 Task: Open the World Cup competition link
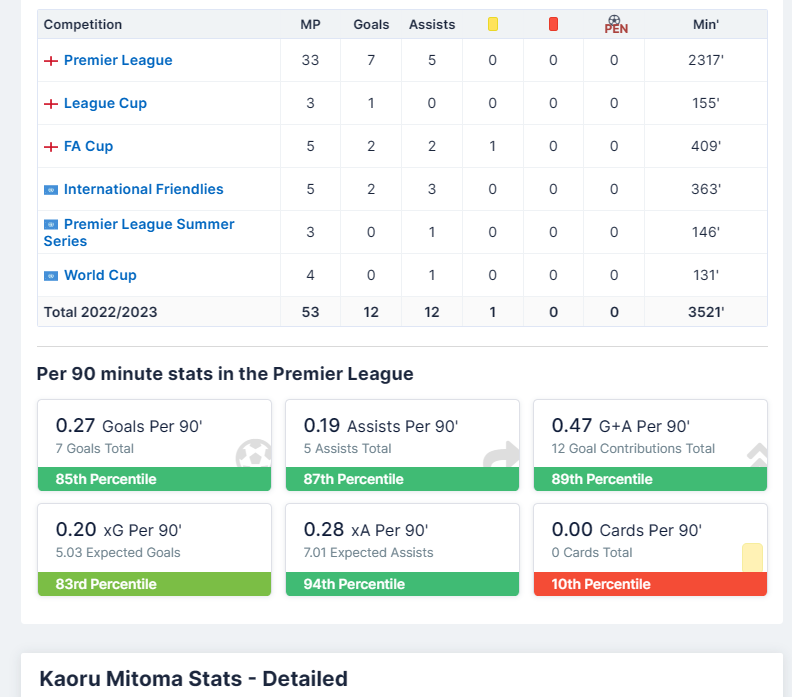pyautogui.click(x=100, y=275)
